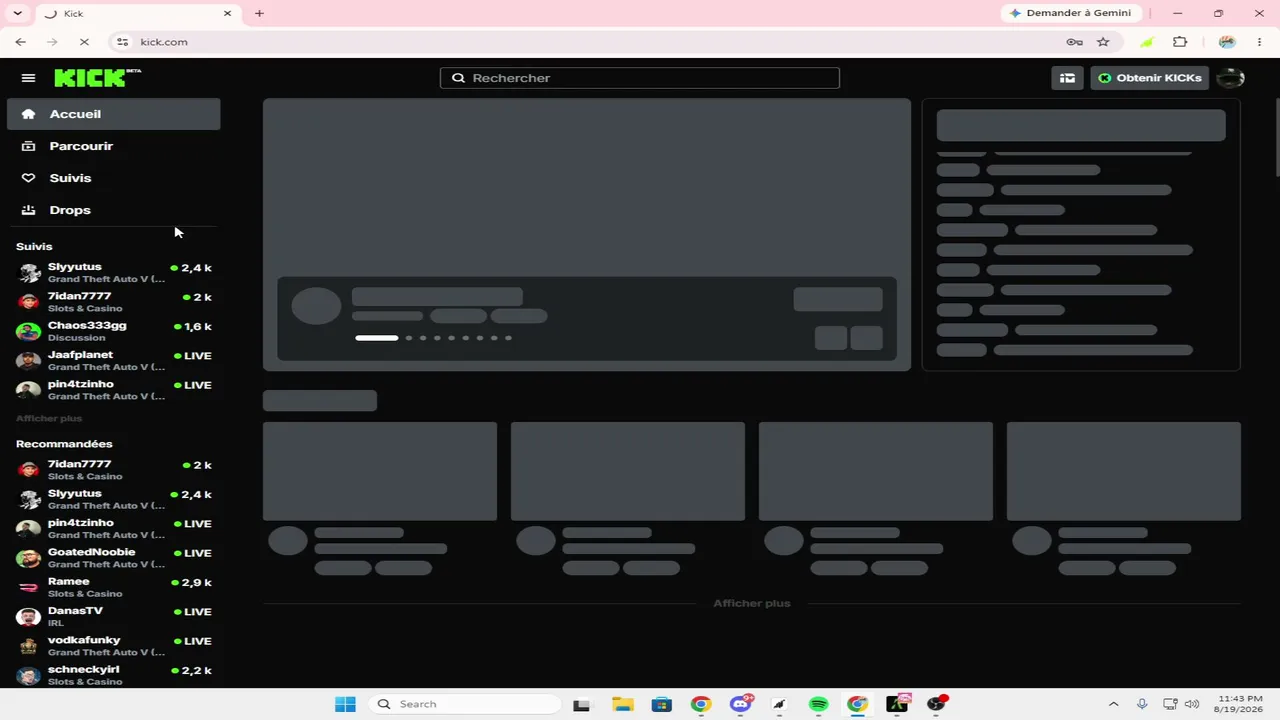Close the Kick tab

(227, 13)
